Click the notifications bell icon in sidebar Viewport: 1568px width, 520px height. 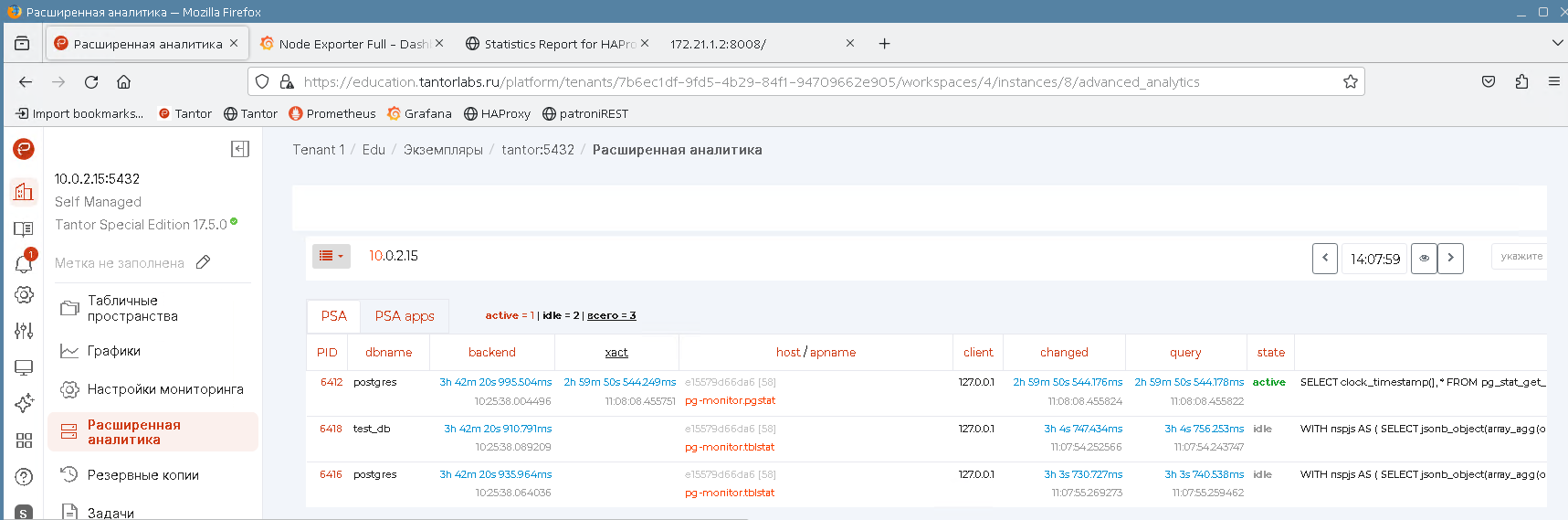pos(24,263)
